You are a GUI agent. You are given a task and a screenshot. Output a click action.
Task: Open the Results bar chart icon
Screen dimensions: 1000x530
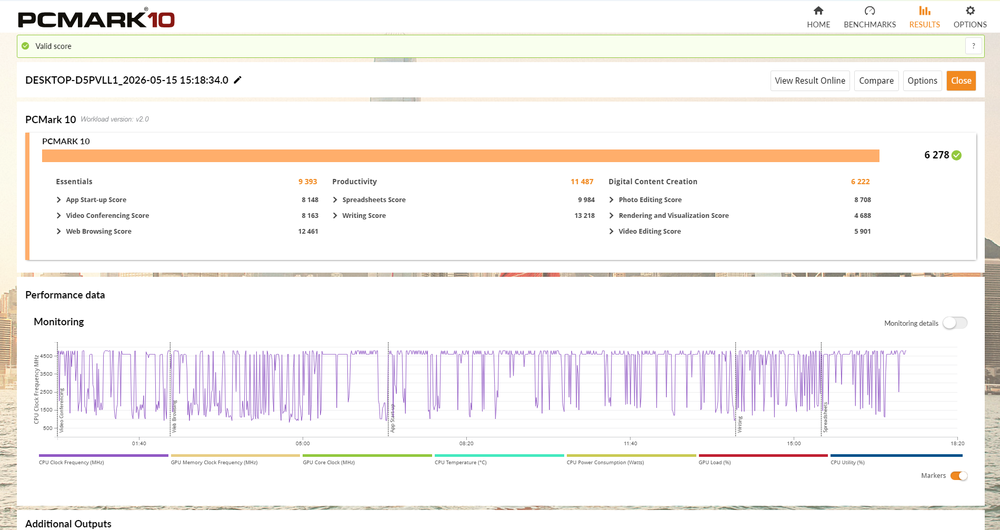(924, 10)
